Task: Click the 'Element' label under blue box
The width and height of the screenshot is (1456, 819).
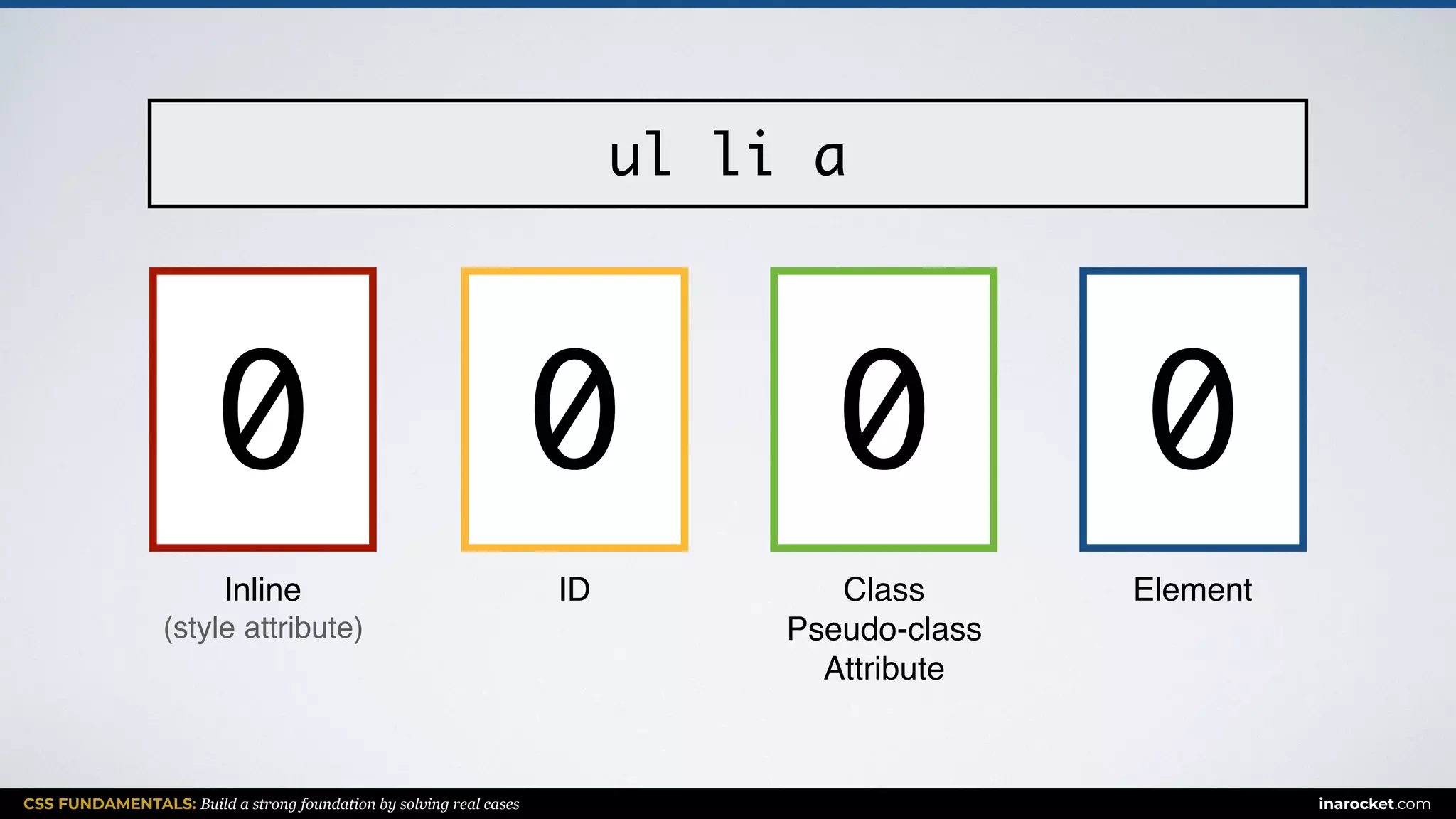Action: pyautogui.click(x=1192, y=589)
